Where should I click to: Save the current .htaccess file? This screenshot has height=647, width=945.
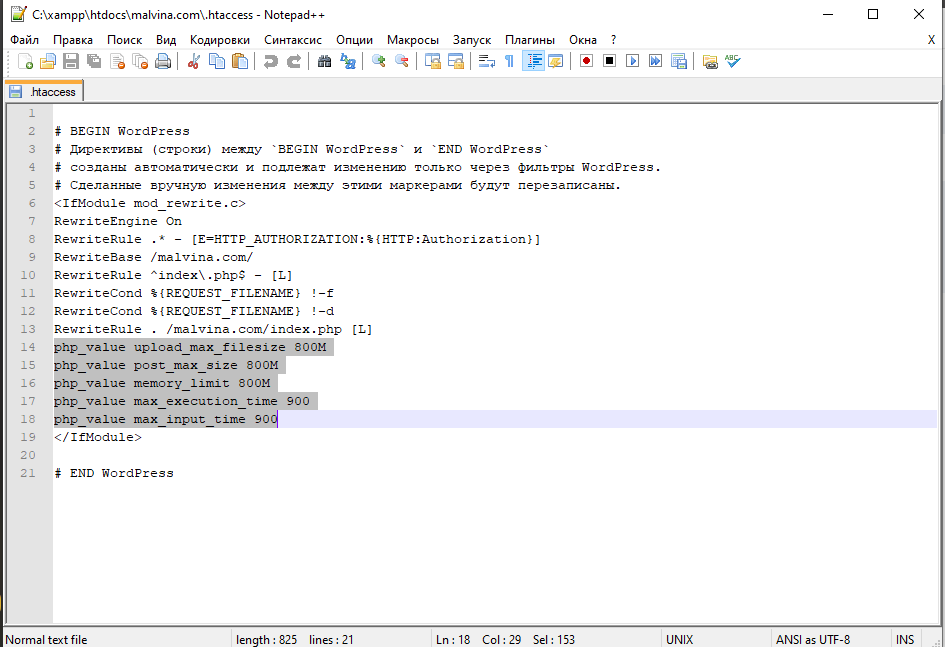71,61
